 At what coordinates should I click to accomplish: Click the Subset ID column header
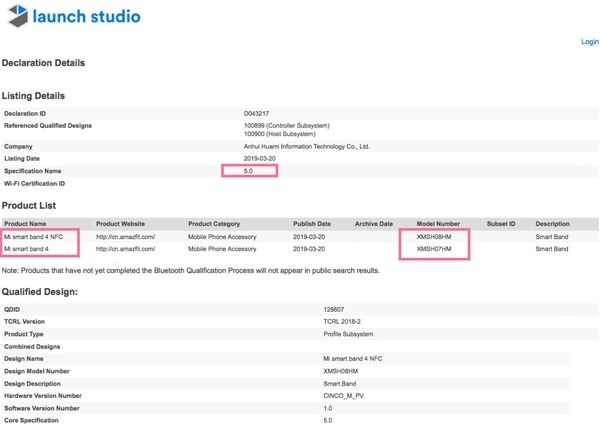click(x=500, y=223)
